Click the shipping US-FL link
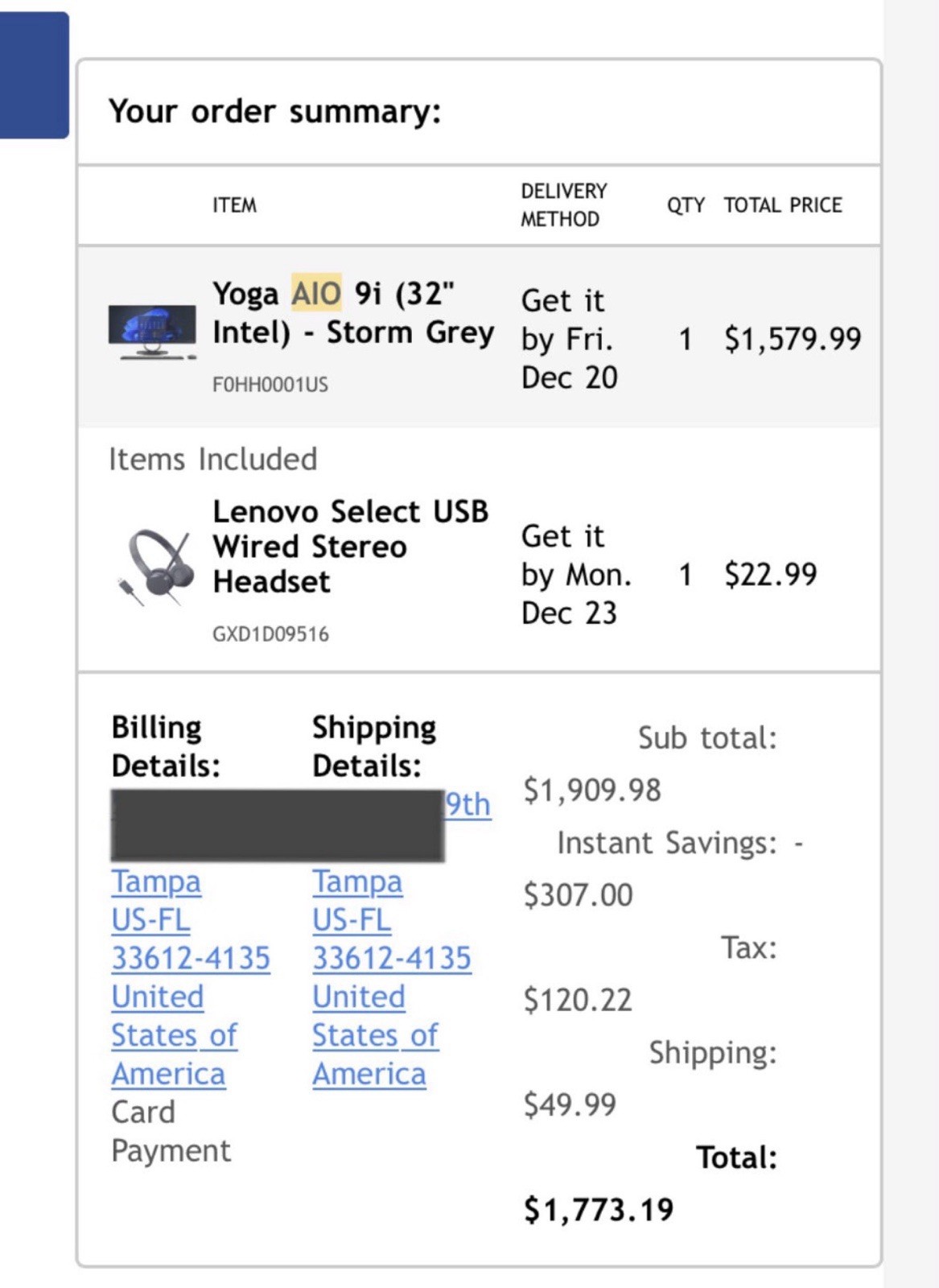Screen dimensions: 939x1288 (352, 919)
